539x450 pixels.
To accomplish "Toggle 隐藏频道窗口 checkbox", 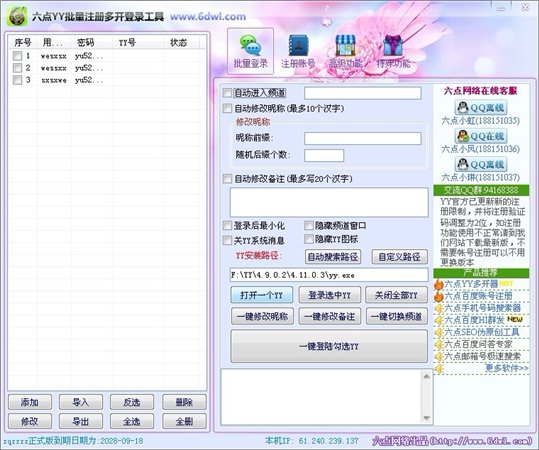I will click(309, 226).
